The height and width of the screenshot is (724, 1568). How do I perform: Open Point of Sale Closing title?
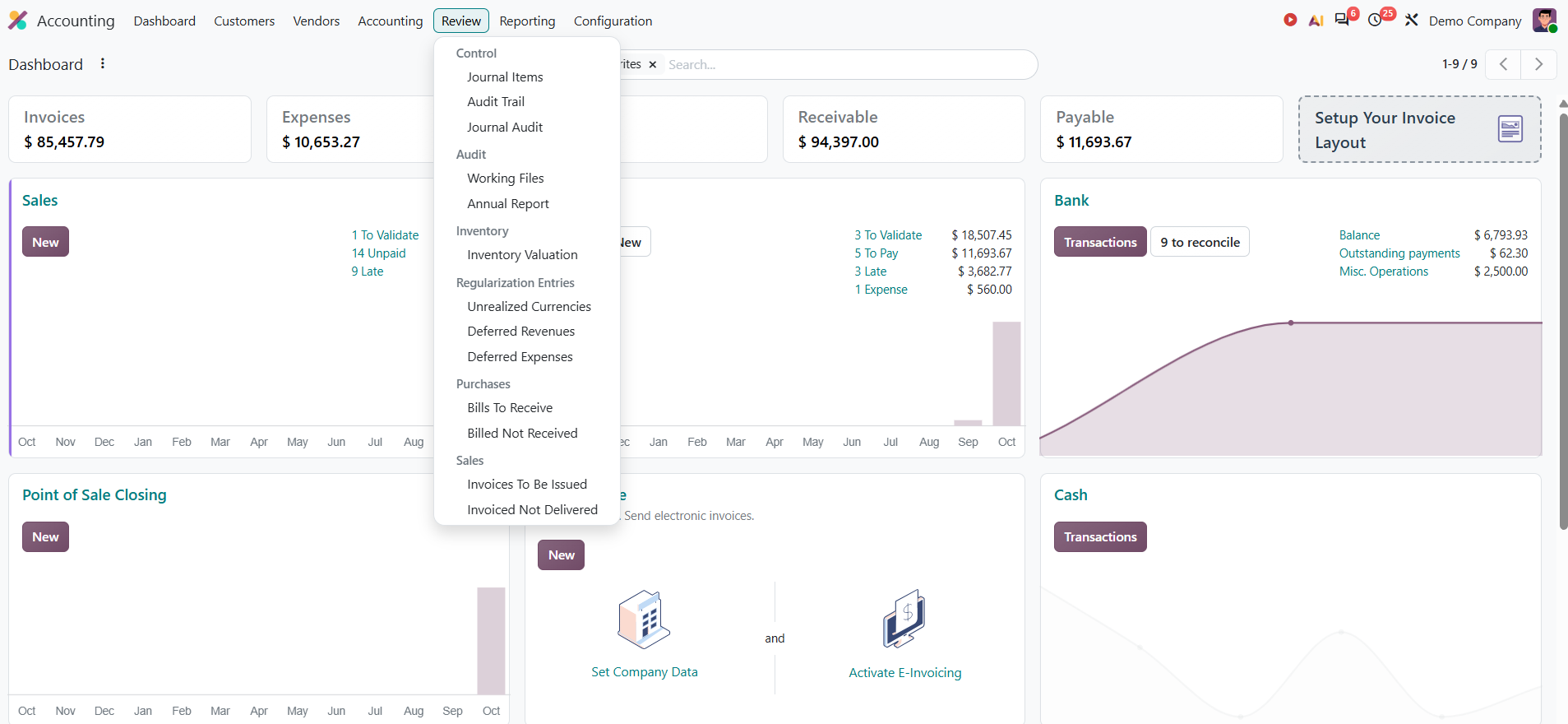click(x=95, y=494)
